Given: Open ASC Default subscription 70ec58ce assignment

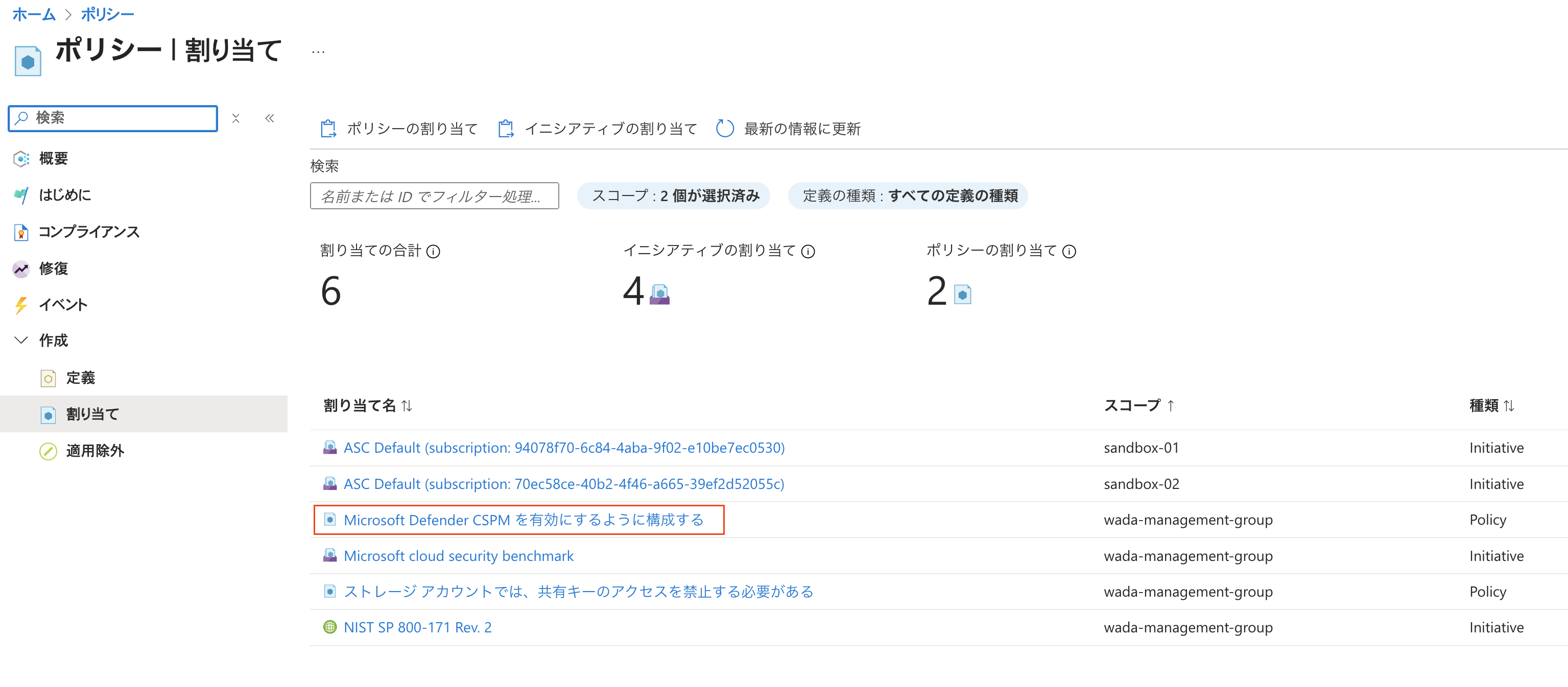Looking at the screenshot, I should pos(564,484).
